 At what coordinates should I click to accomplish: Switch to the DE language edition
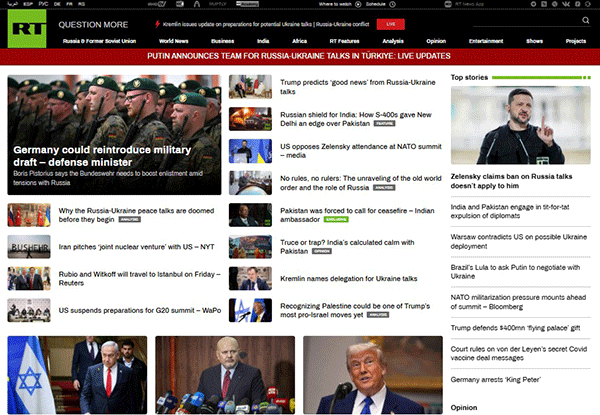click(57, 4)
